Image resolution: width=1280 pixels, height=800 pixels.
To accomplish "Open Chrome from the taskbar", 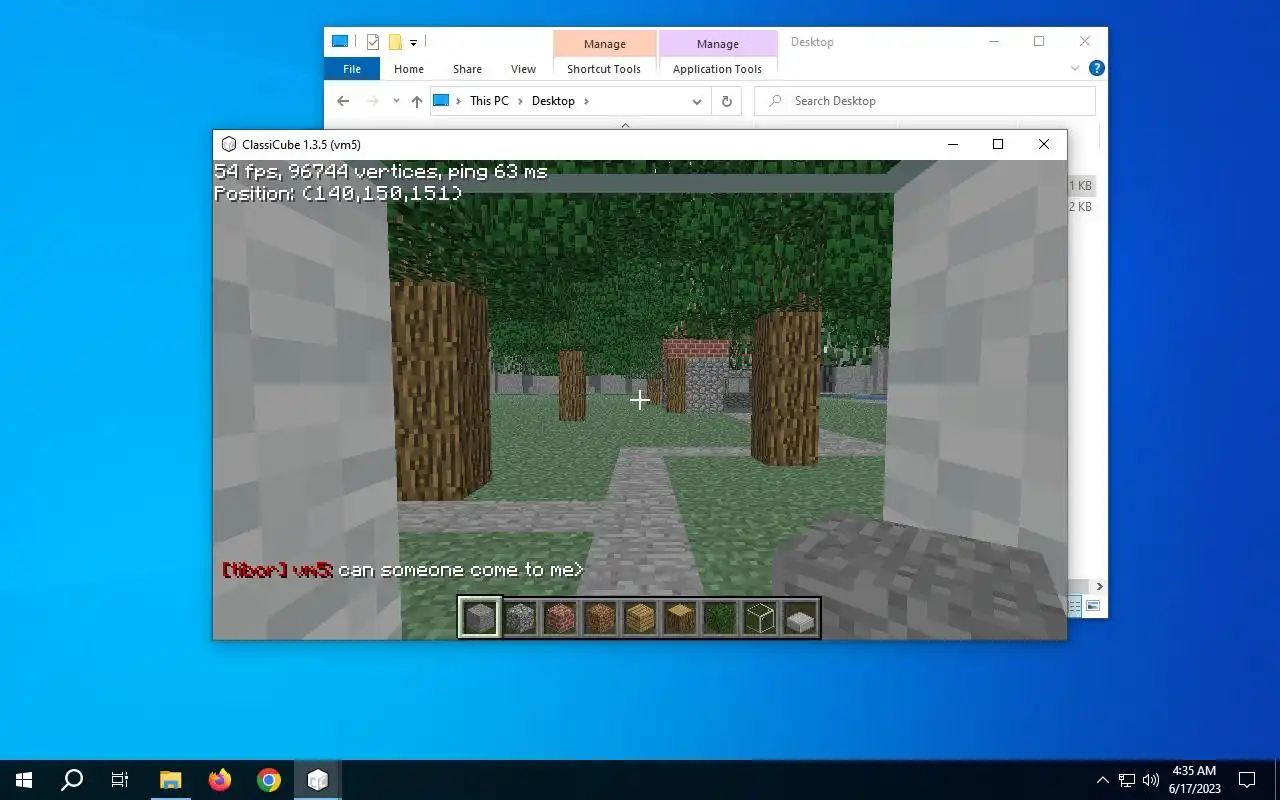I will click(x=269, y=780).
